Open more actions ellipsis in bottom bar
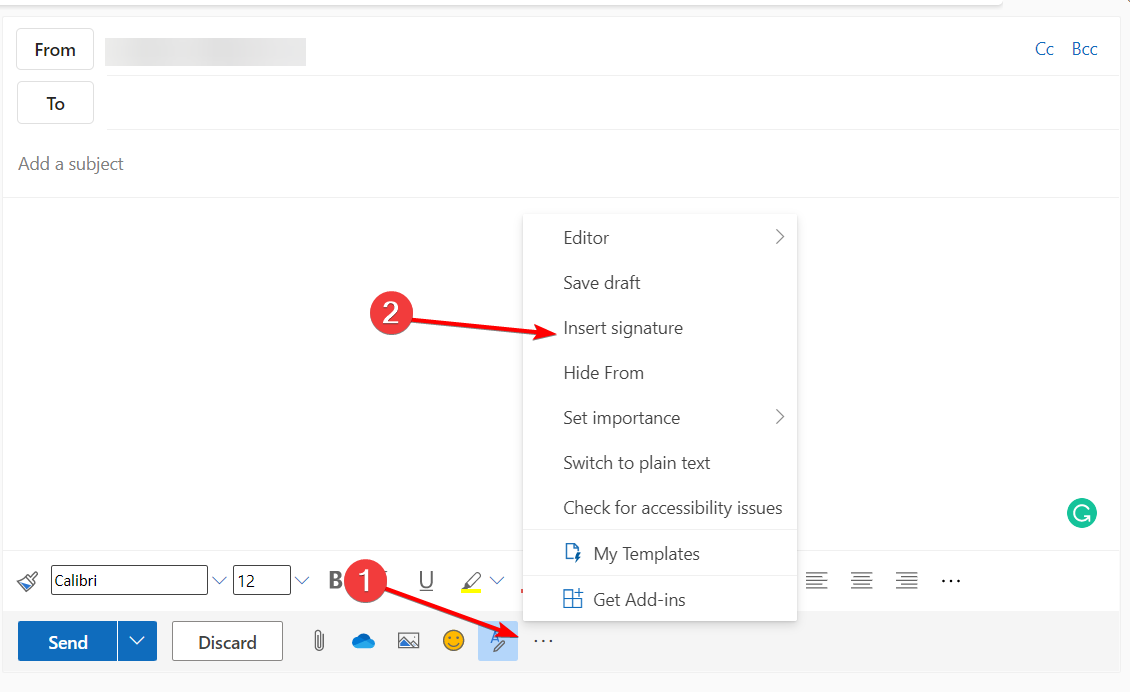 coord(543,641)
